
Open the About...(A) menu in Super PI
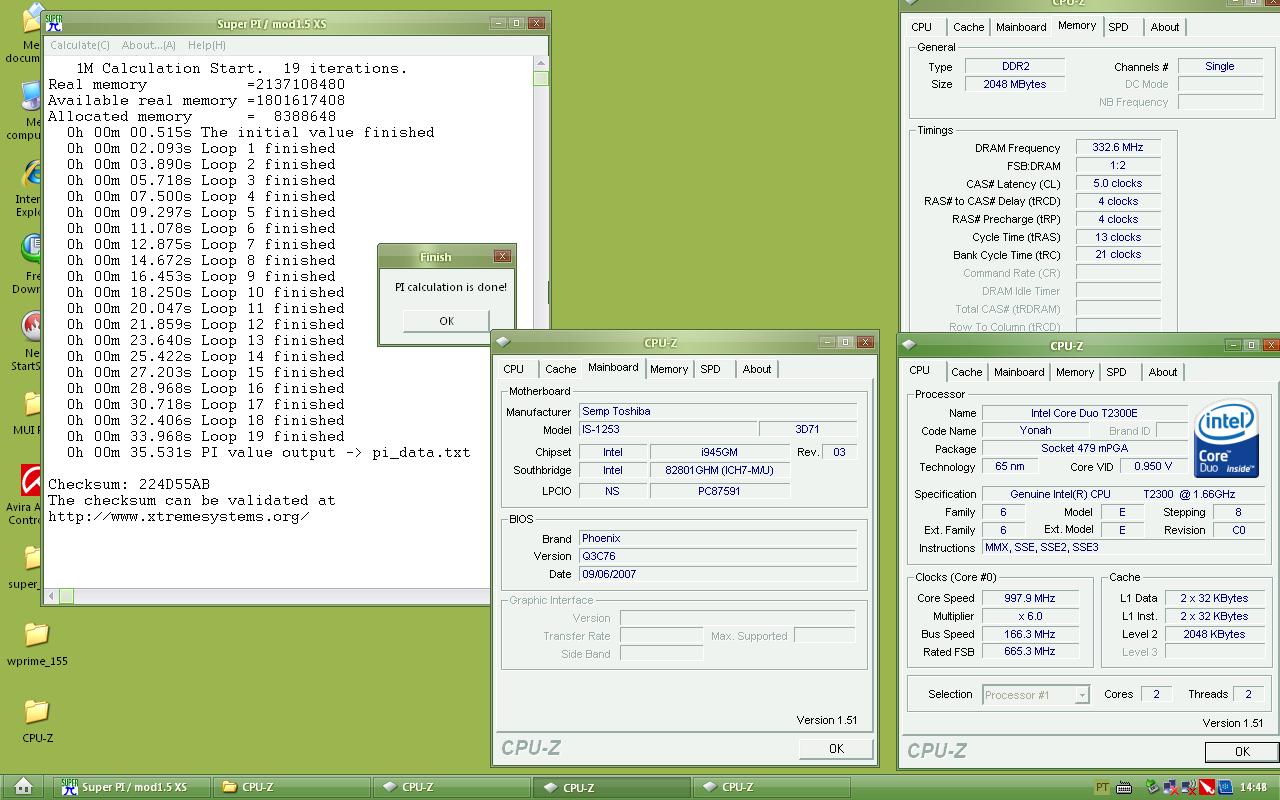point(149,45)
